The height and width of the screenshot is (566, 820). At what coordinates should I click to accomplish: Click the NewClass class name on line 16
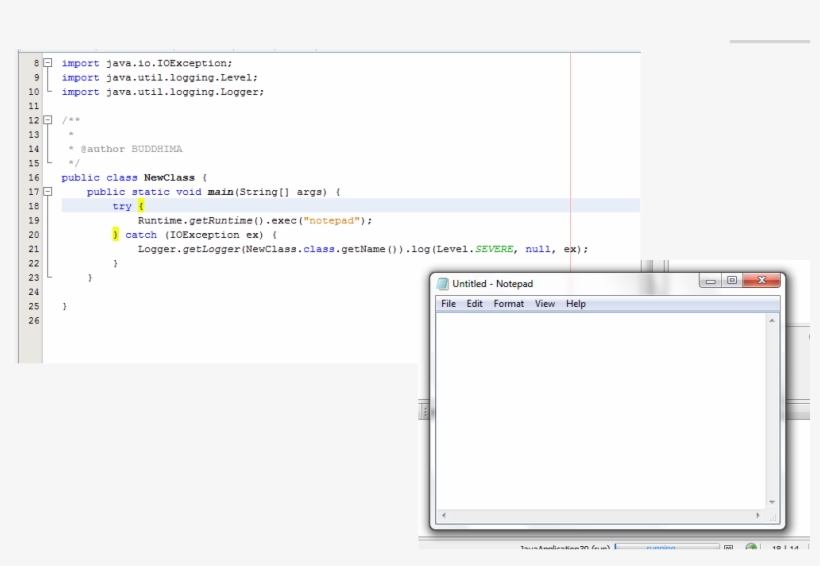(169, 177)
